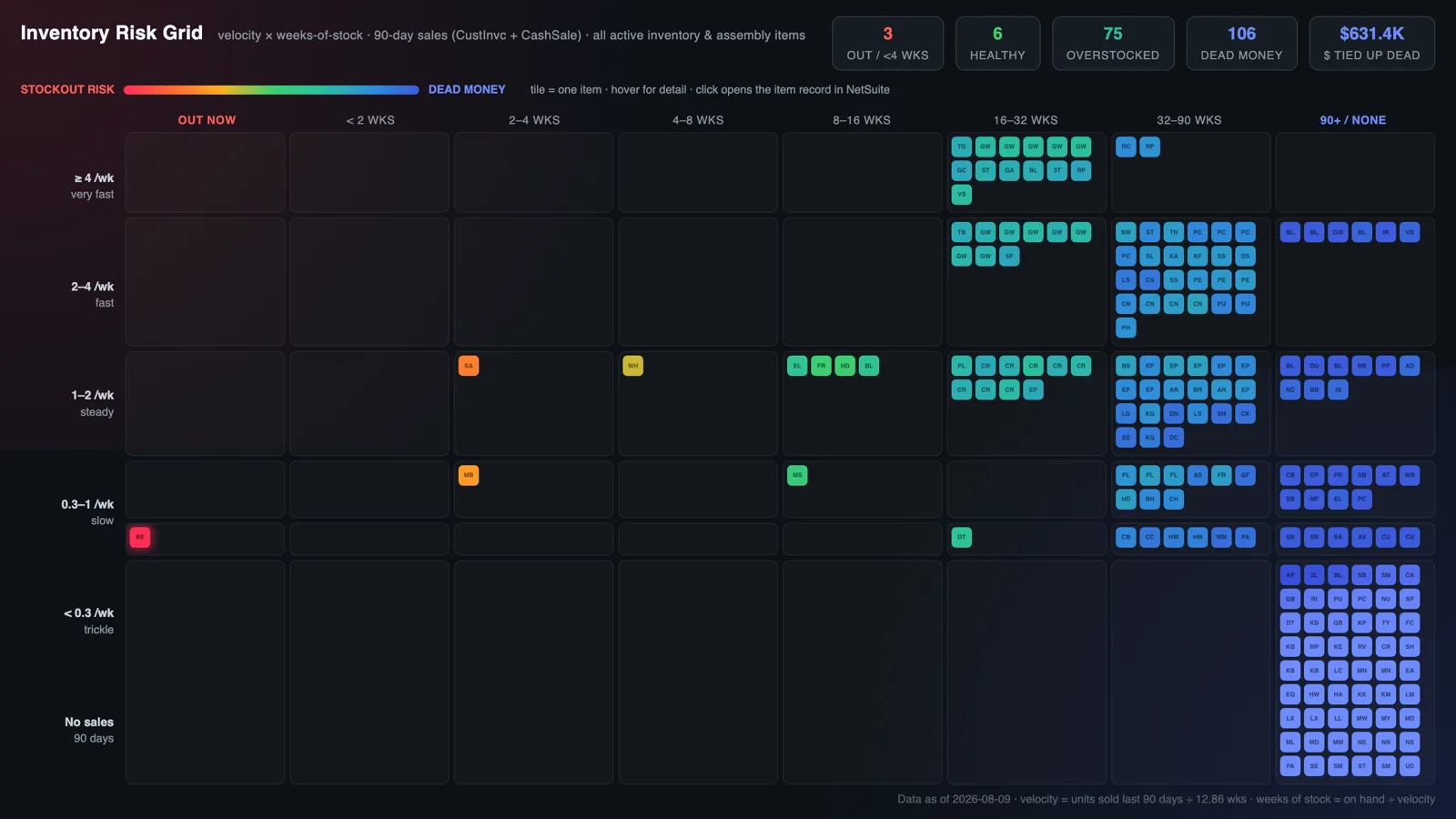
Task: Click the Dead Money summary card
Action: tap(1241, 44)
